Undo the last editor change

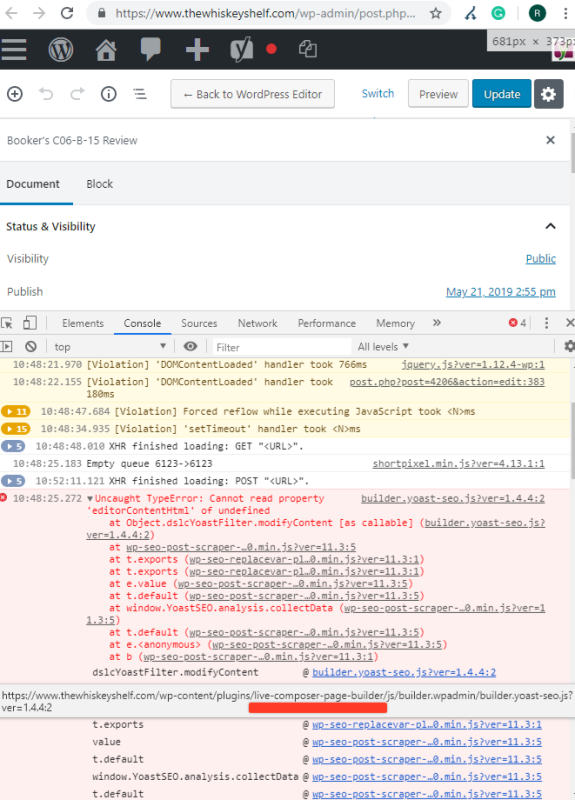click(x=46, y=94)
